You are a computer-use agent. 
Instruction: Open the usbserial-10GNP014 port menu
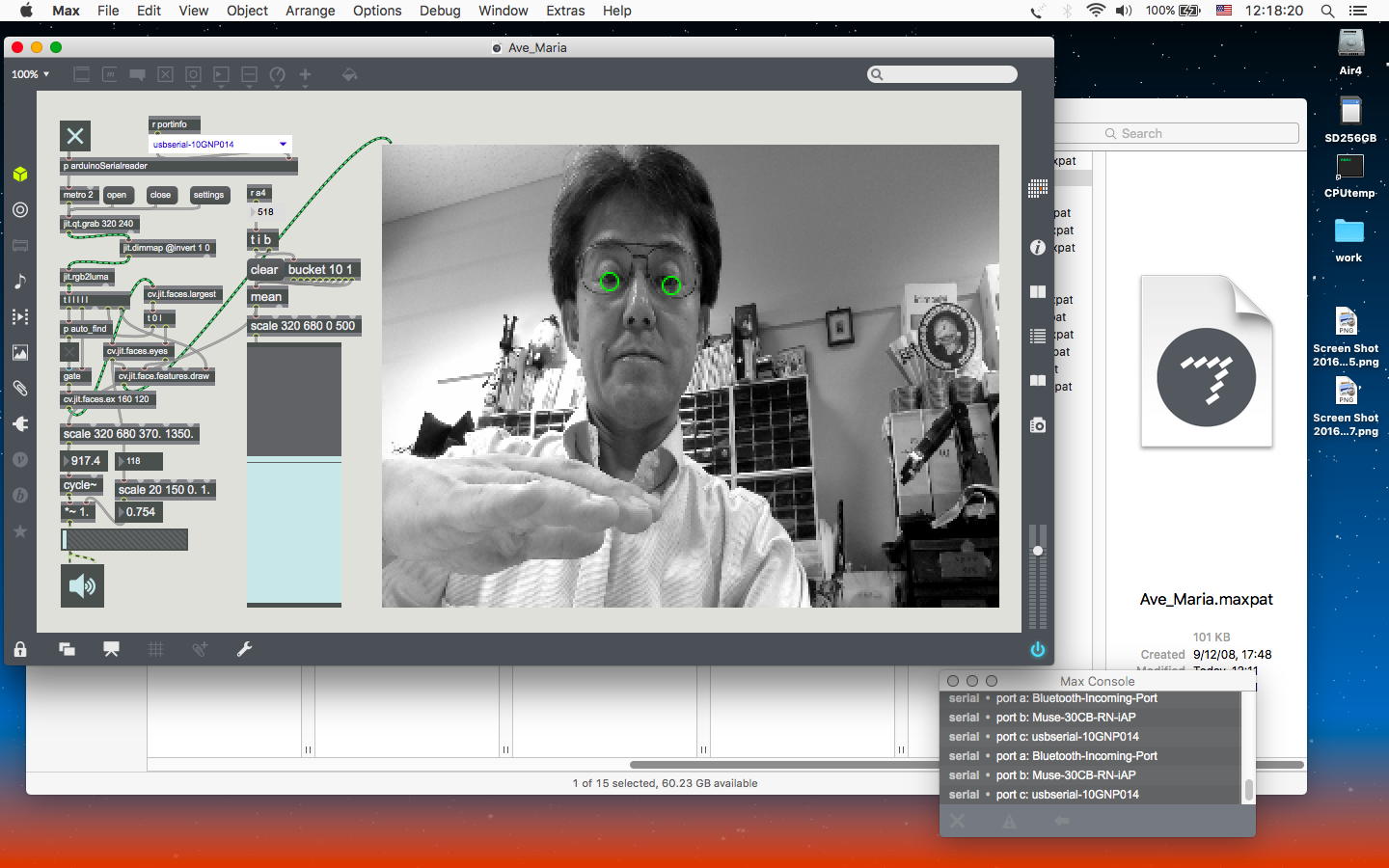point(220,145)
